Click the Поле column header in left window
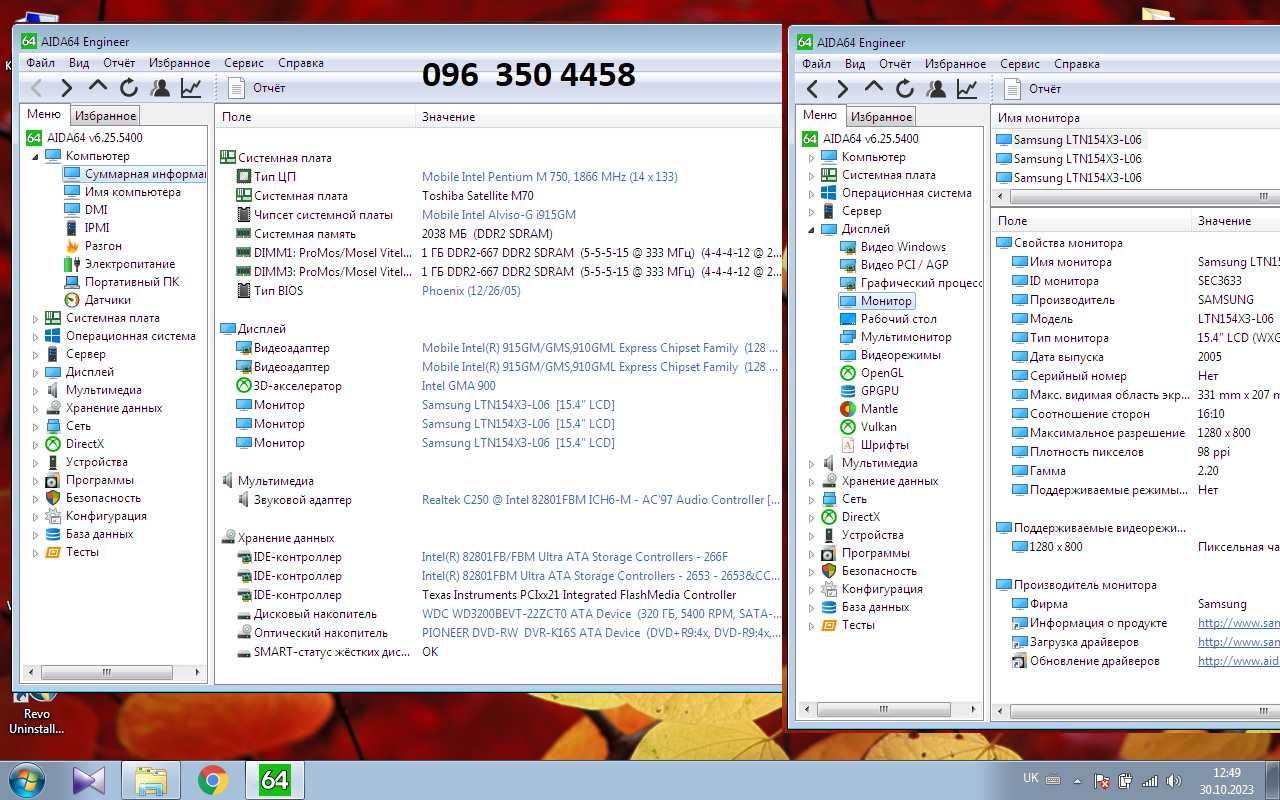This screenshot has width=1280, height=800. 315,117
